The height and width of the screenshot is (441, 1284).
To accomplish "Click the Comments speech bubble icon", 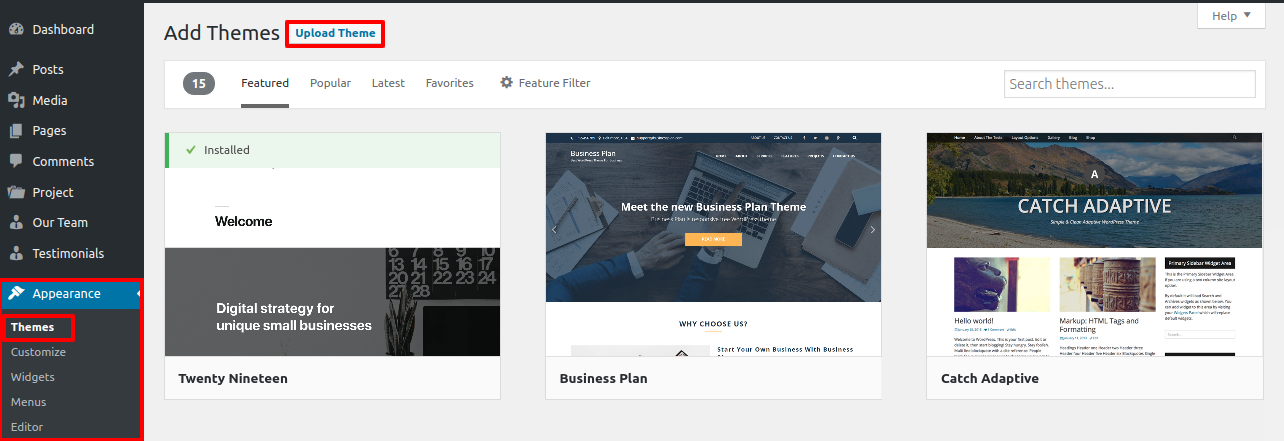I will (x=16, y=161).
